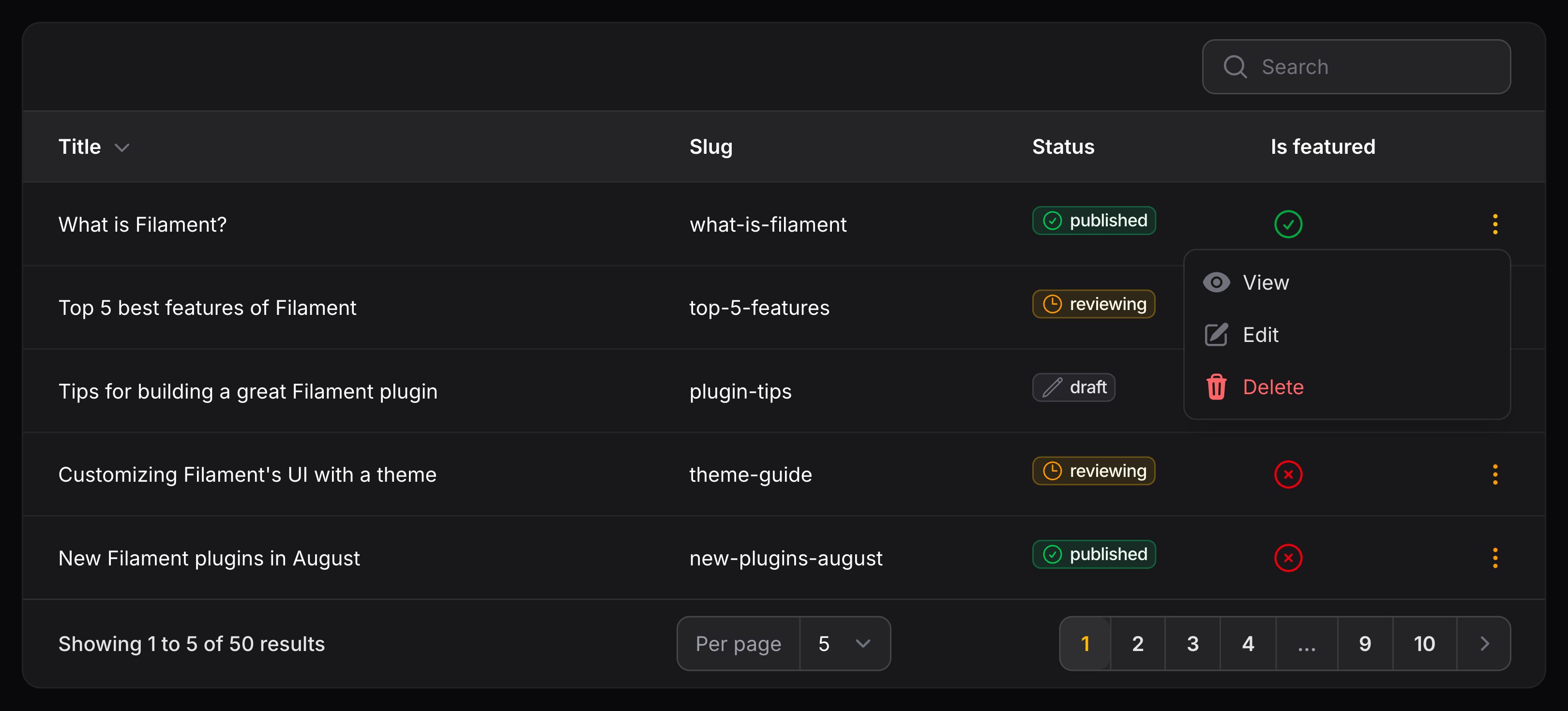Image resolution: width=1568 pixels, height=711 pixels.
Task: Choose View from the row actions menu
Action: tap(1266, 282)
